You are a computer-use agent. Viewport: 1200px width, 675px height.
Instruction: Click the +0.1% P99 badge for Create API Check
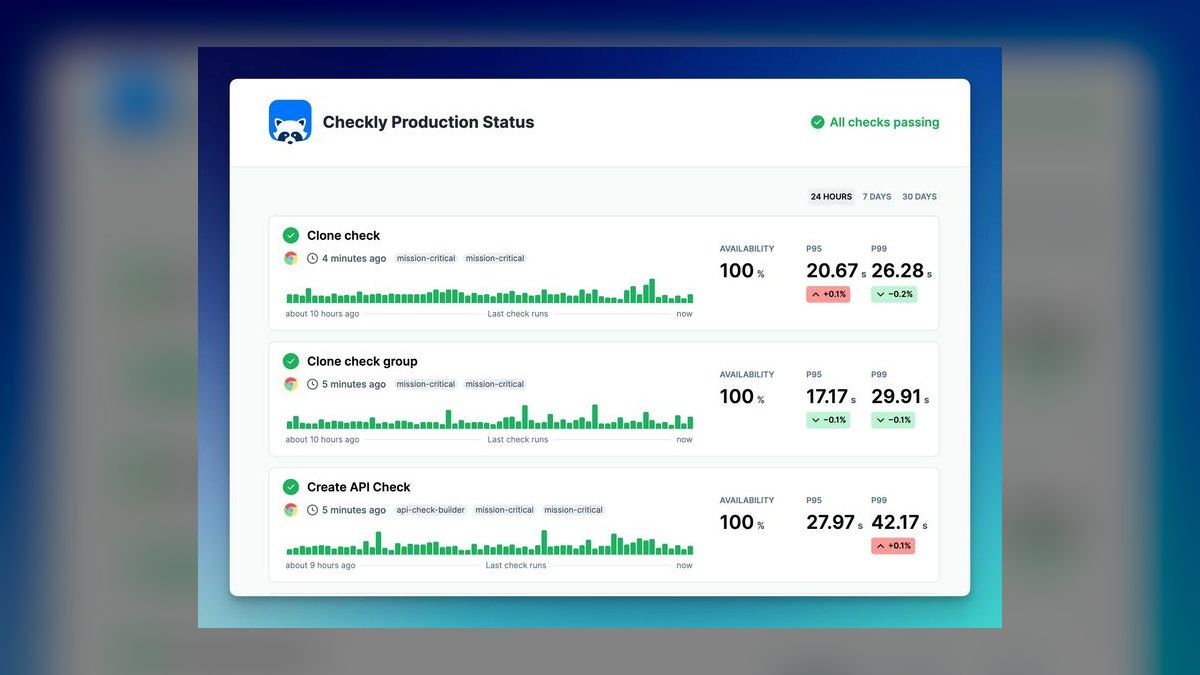click(x=893, y=546)
